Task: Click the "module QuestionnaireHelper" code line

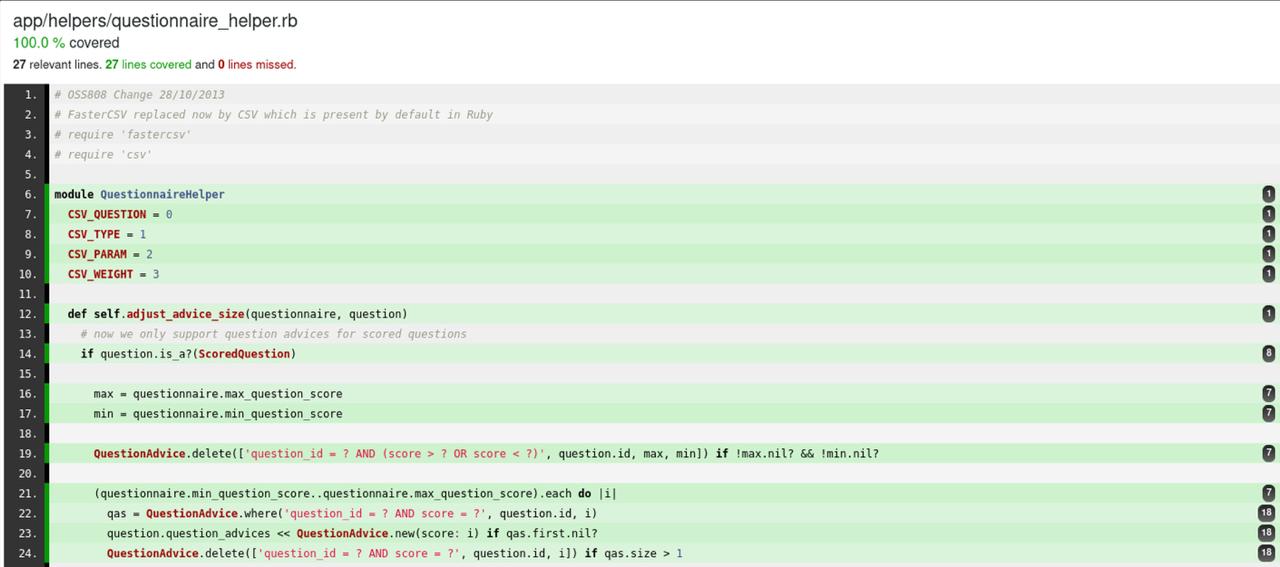Action: (x=139, y=194)
